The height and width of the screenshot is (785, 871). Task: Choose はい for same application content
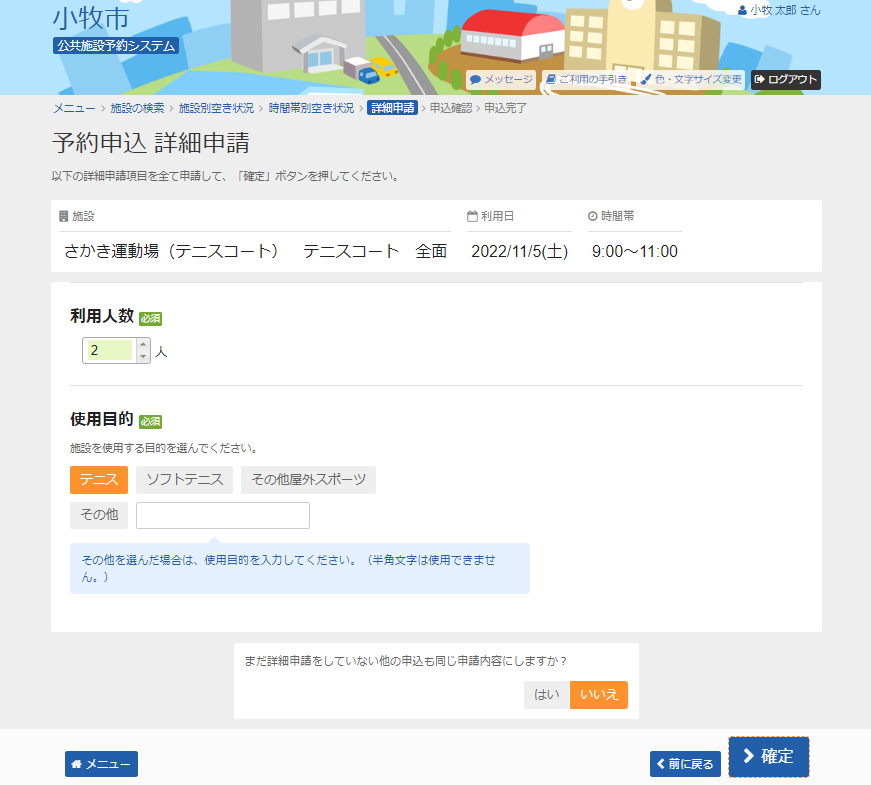[547, 695]
